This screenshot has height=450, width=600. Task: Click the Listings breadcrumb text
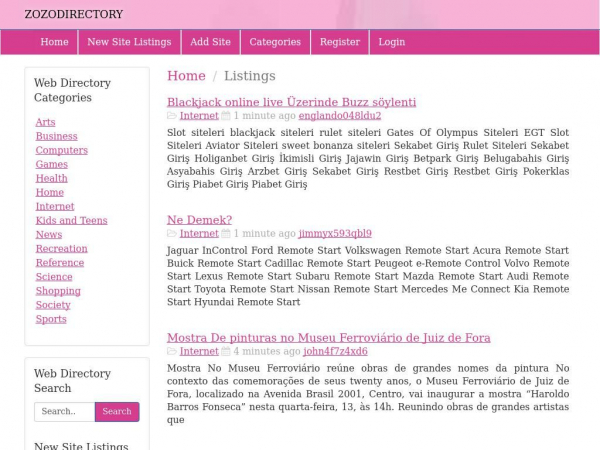coord(250,76)
